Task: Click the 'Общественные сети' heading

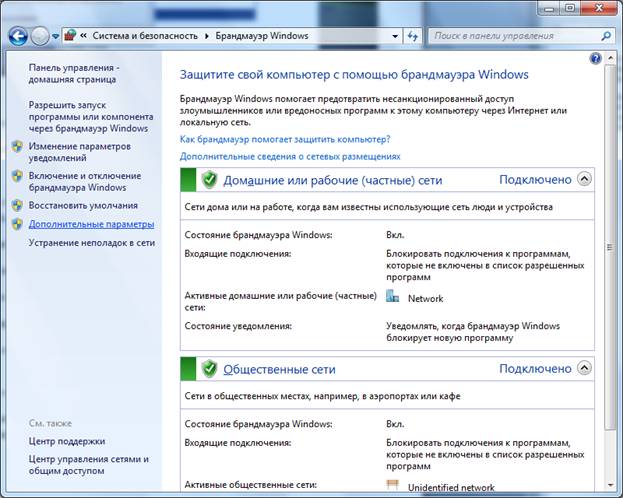Action: tap(279, 369)
